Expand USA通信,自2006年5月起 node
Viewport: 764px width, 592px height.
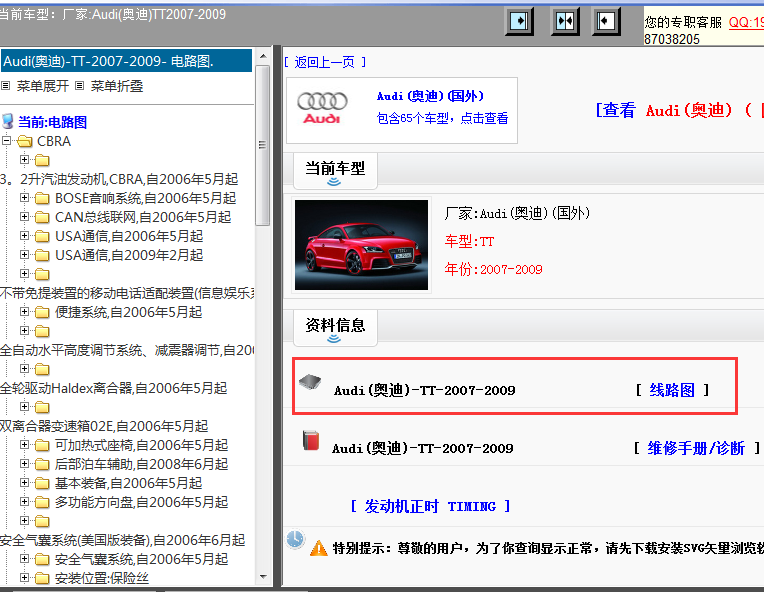24,235
